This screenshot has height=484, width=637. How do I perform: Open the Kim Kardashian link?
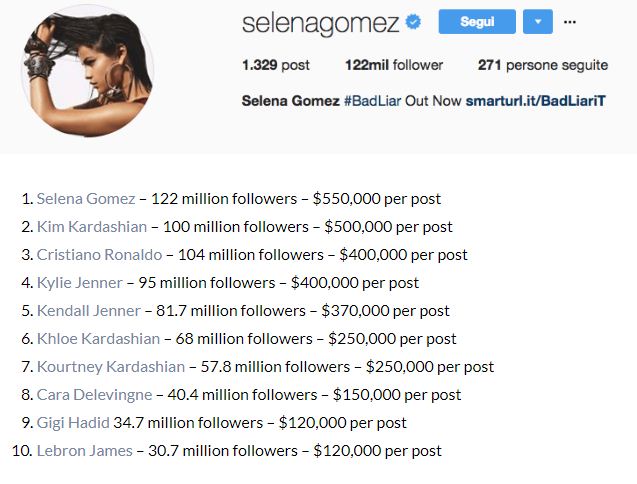[x=92, y=227]
